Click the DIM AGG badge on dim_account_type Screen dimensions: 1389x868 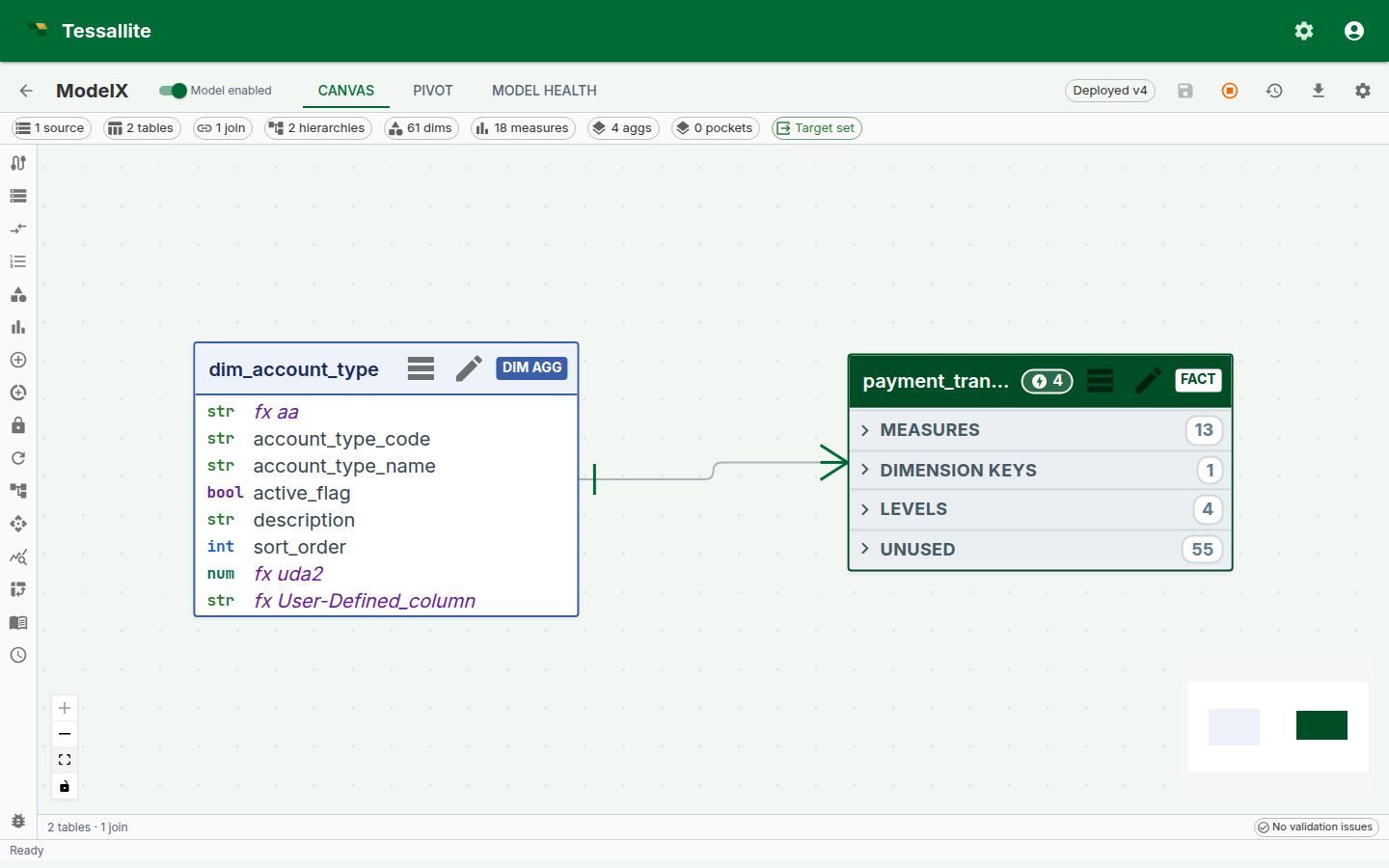coord(531,368)
